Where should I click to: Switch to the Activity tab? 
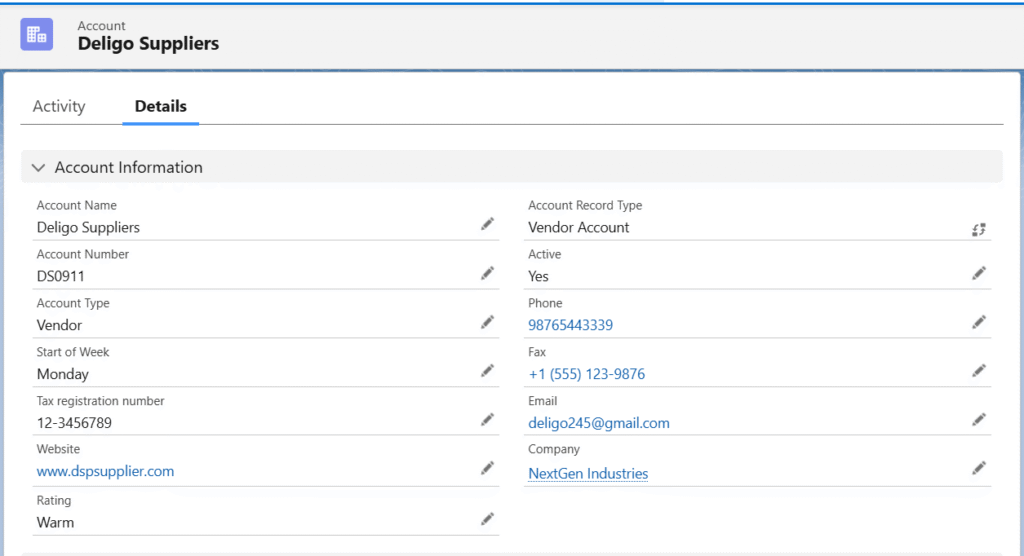[59, 107]
